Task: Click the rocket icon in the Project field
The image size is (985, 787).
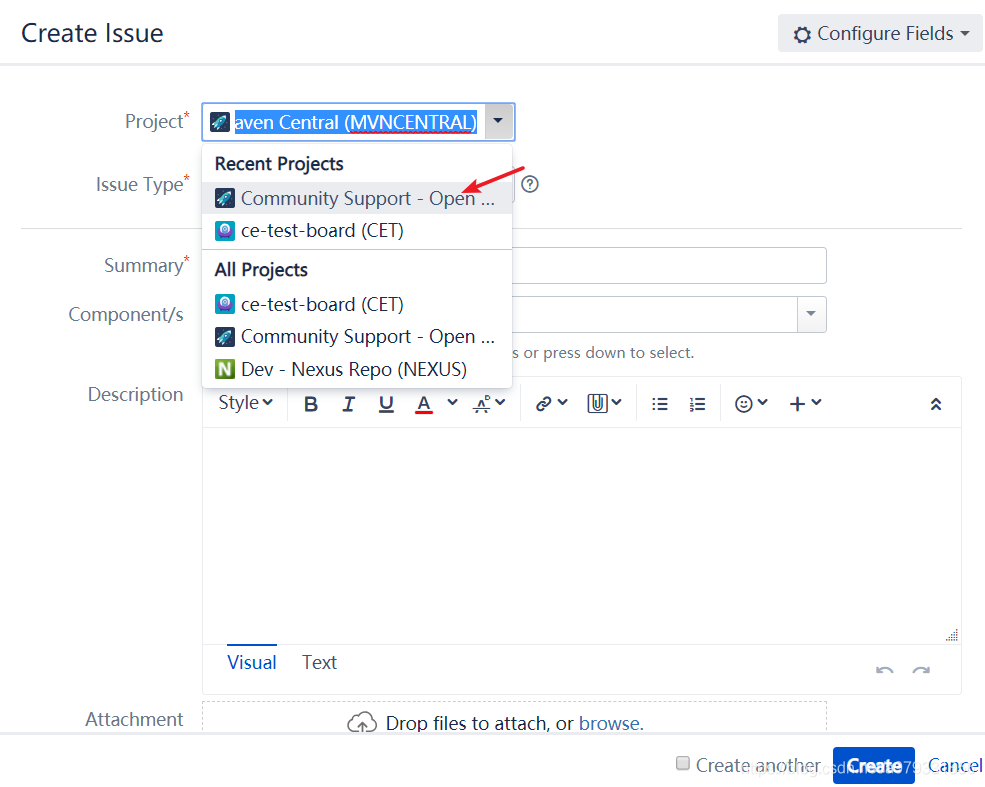Action: (220, 122)
